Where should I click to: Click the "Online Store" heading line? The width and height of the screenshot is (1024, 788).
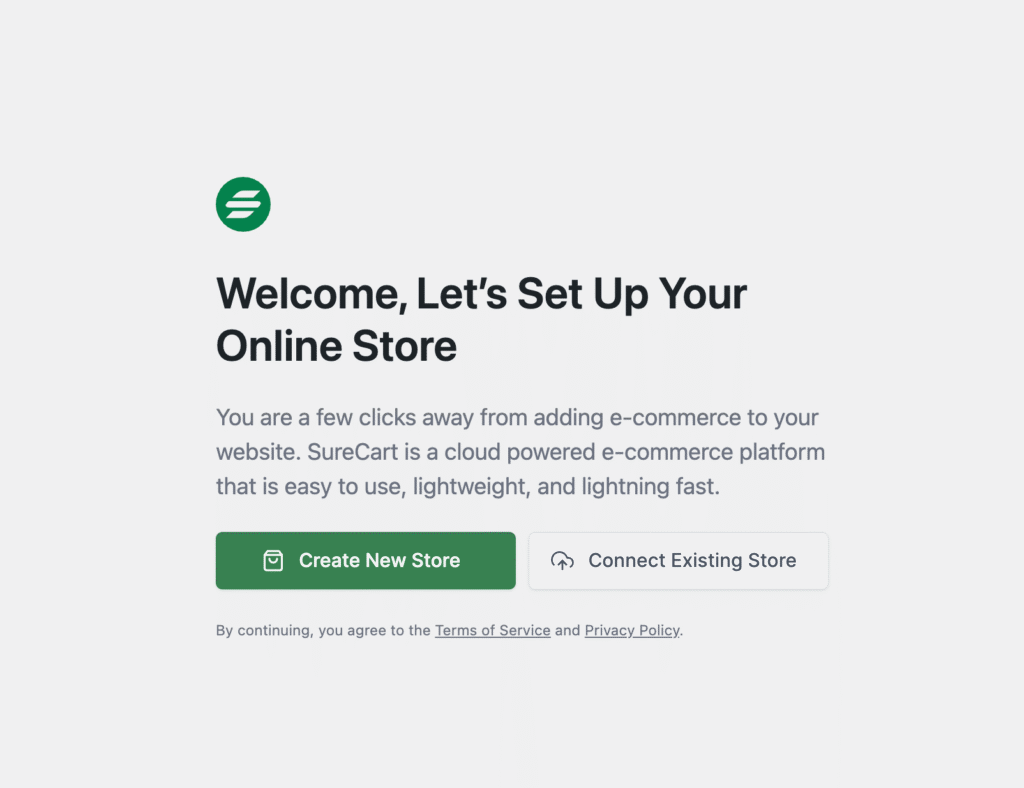click(x=336, y=346)
